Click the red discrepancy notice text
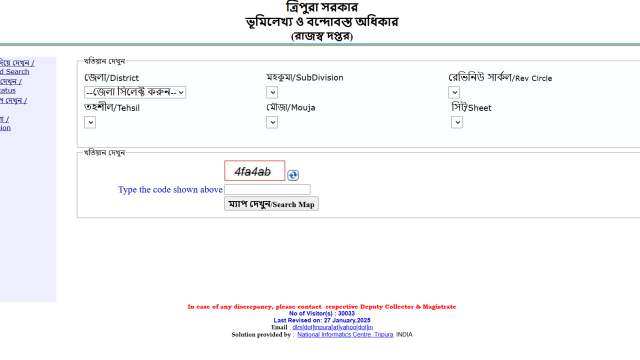The image size is (640, 360). coord(322,307)
